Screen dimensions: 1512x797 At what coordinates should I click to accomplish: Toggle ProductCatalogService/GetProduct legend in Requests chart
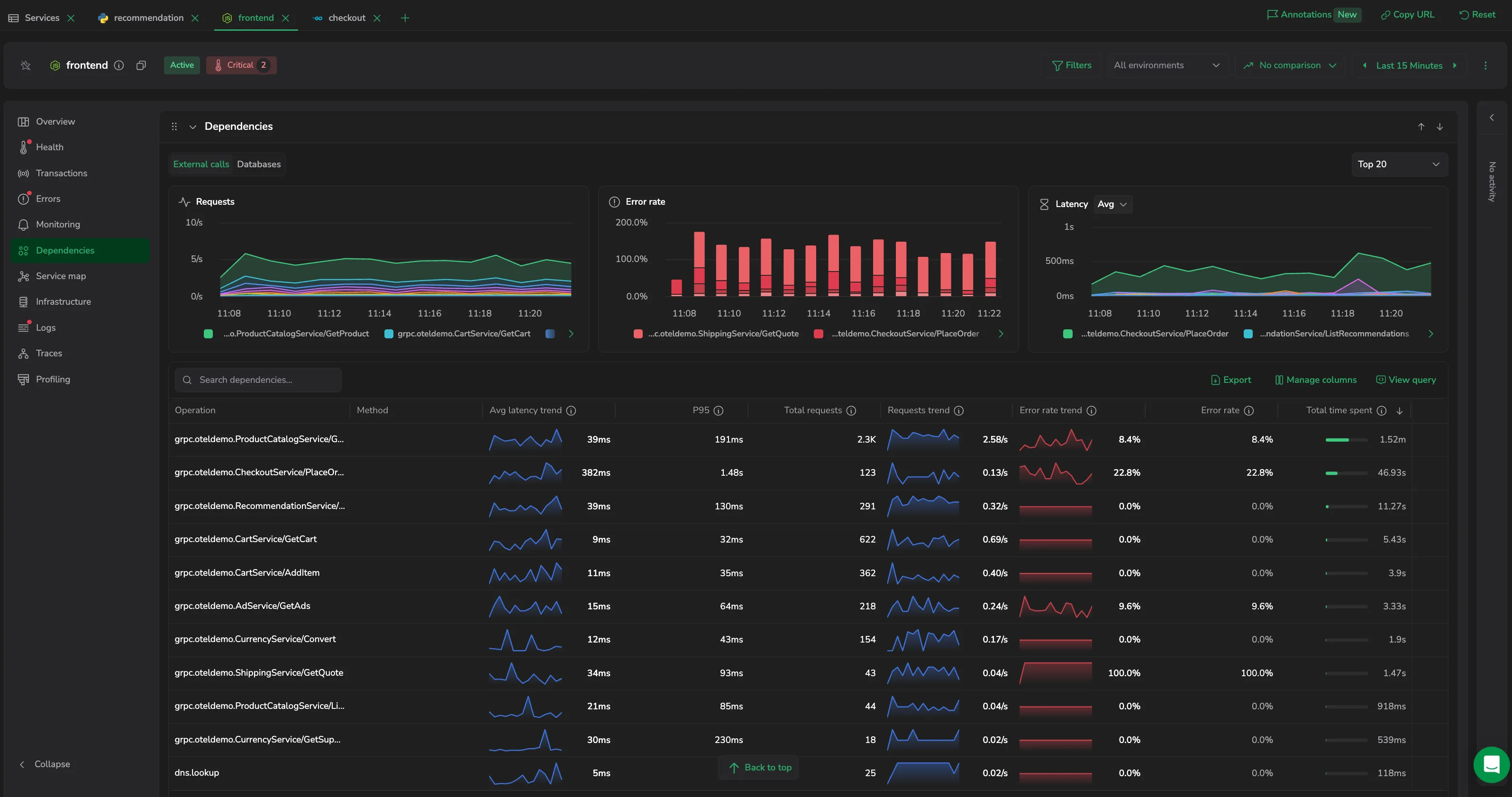click(287, 334)
